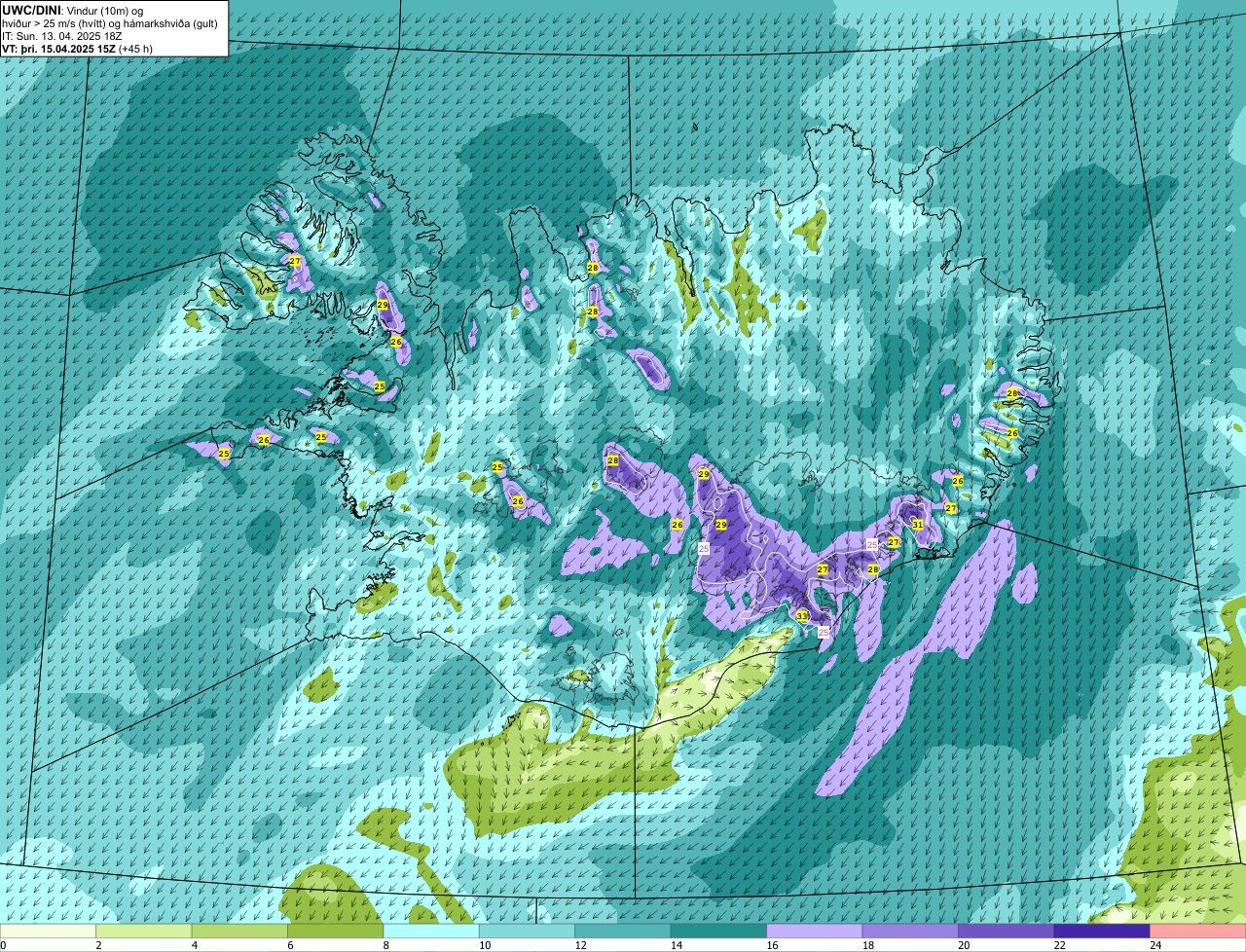Screen dimensions: 1246x952
Task: Click the 'VT: þri. 15.04.2025 15Z (+45 h)' line
Action: [x=77, y=49]
